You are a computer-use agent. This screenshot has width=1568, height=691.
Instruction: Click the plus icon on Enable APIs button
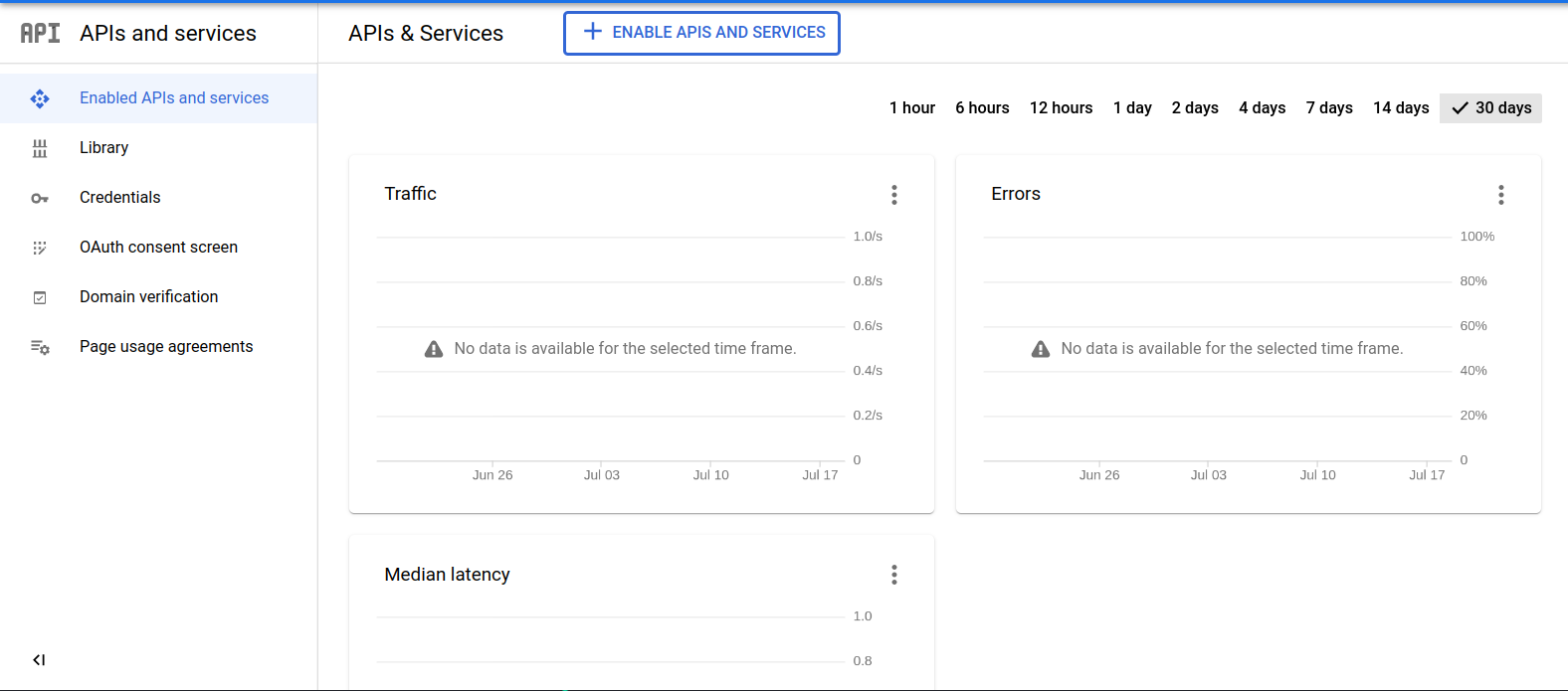coord(593,32)
